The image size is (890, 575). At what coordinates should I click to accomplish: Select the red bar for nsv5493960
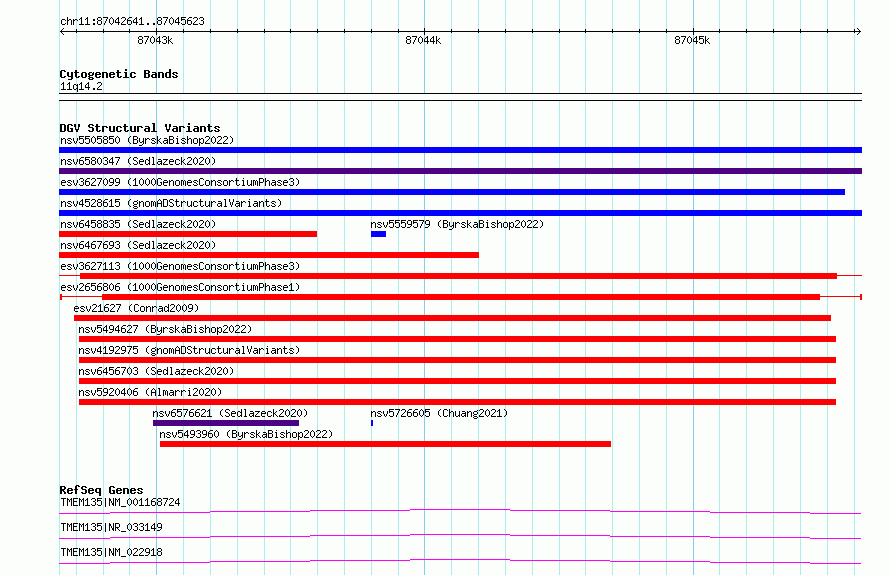click(385, 444)
